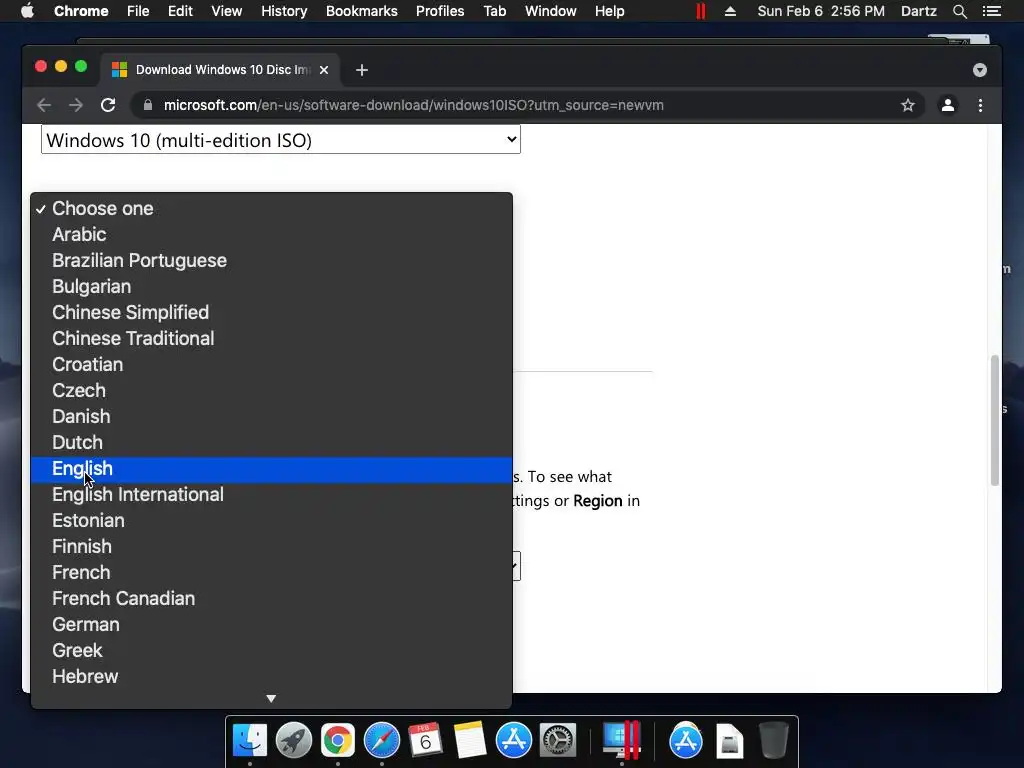Image resolution: width=1024 pixels, height=768 pixels.
Task: Open the Apple menu
Action: pos(27,11)
